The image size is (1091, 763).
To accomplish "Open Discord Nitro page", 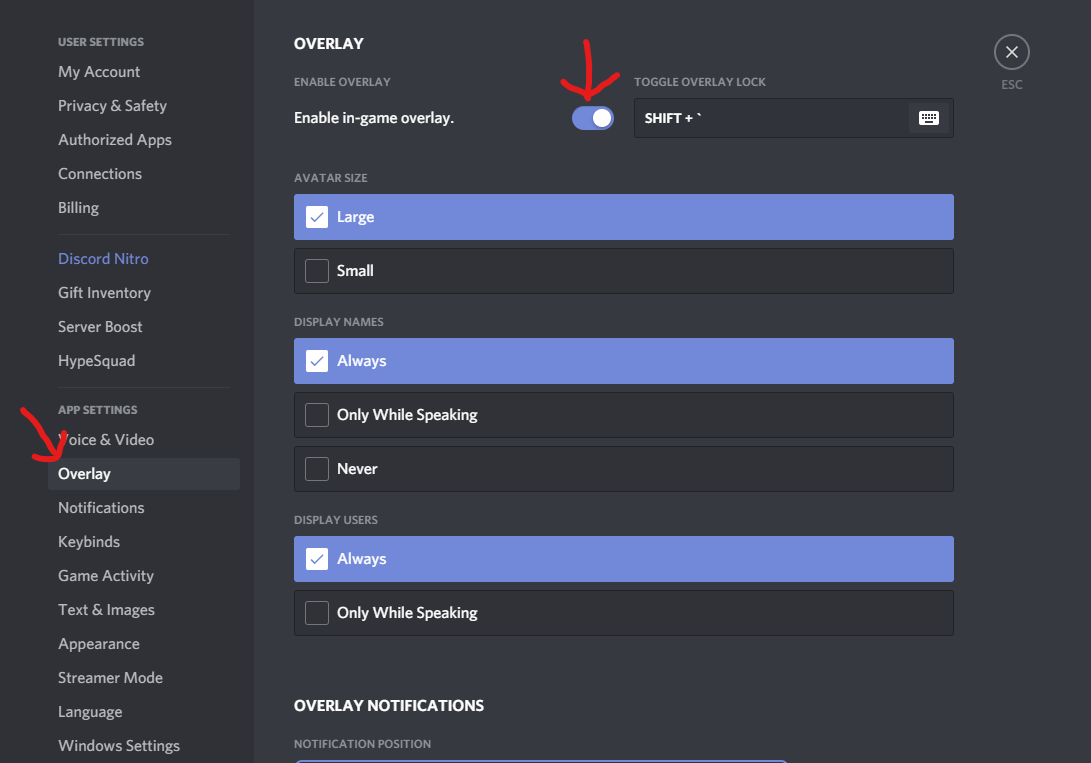I will (x=103, y=259).
